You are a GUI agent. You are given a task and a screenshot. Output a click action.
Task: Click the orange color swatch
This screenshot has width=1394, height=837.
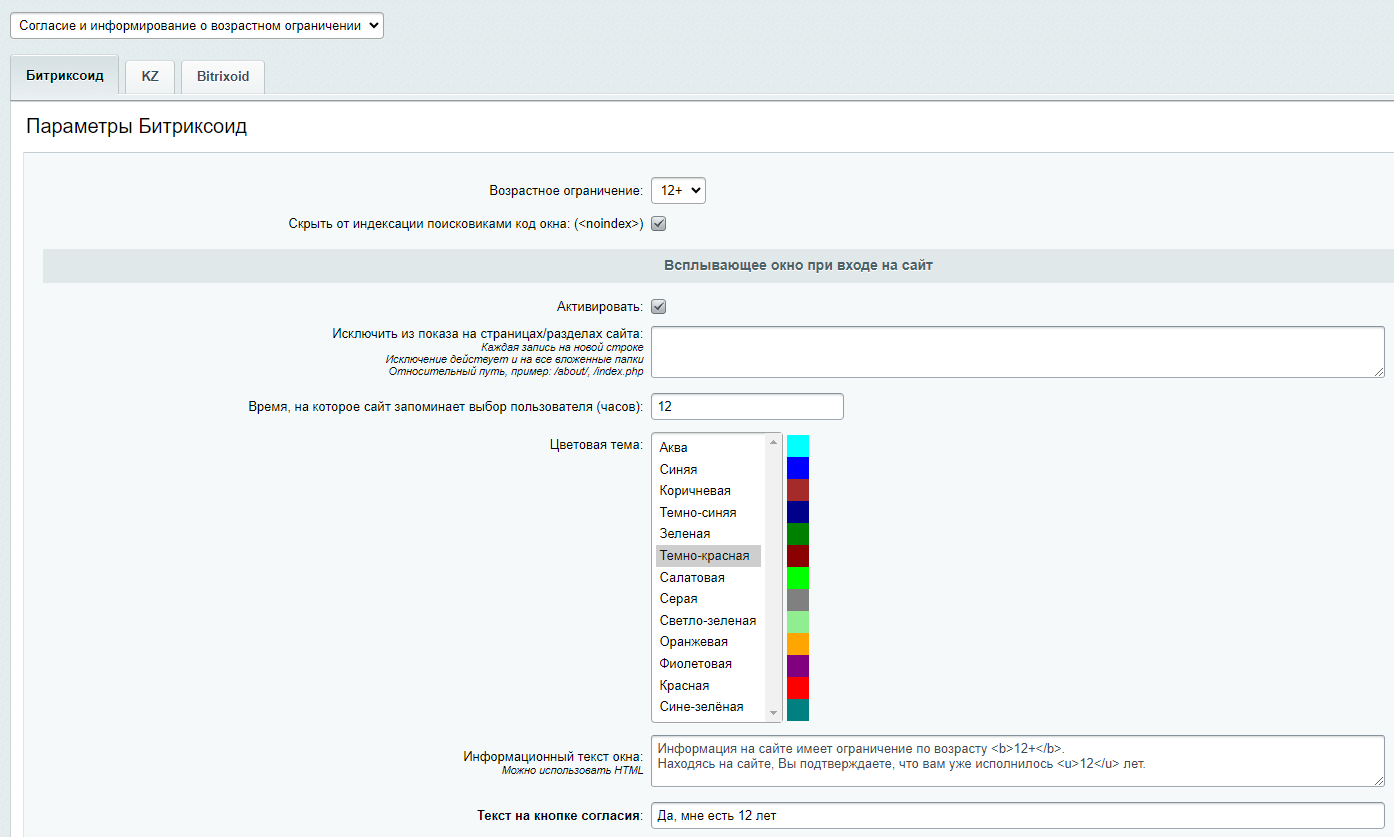(798, 643)
